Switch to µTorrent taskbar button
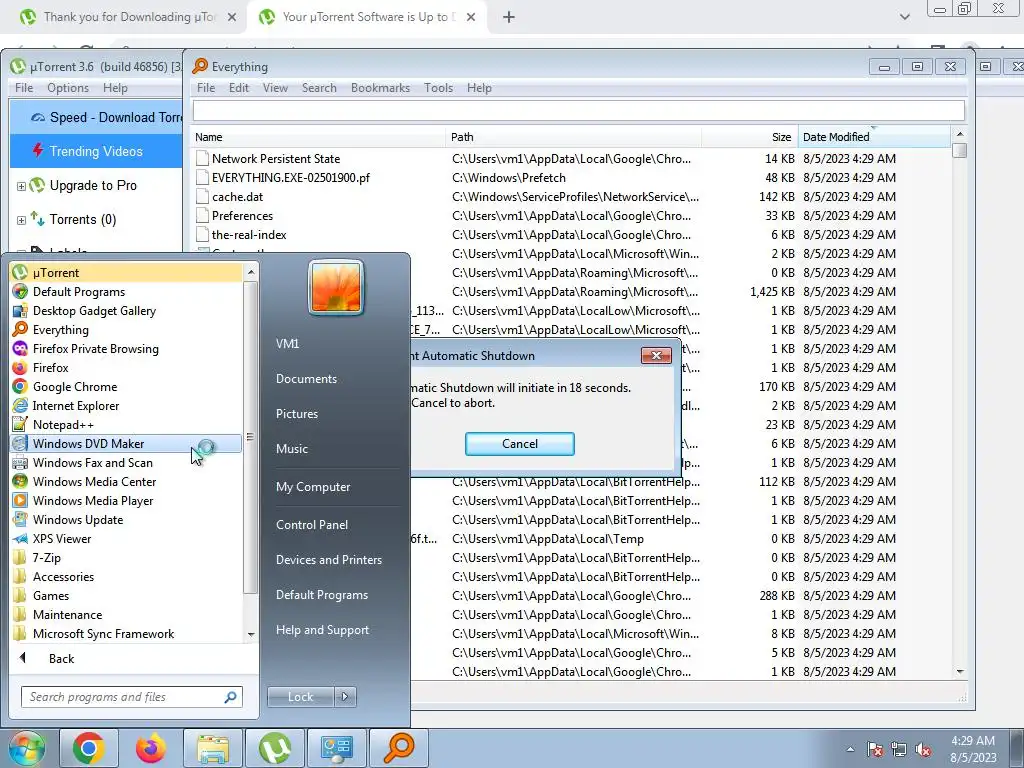Screen dimensions: 1024x768 click(275, 748)
